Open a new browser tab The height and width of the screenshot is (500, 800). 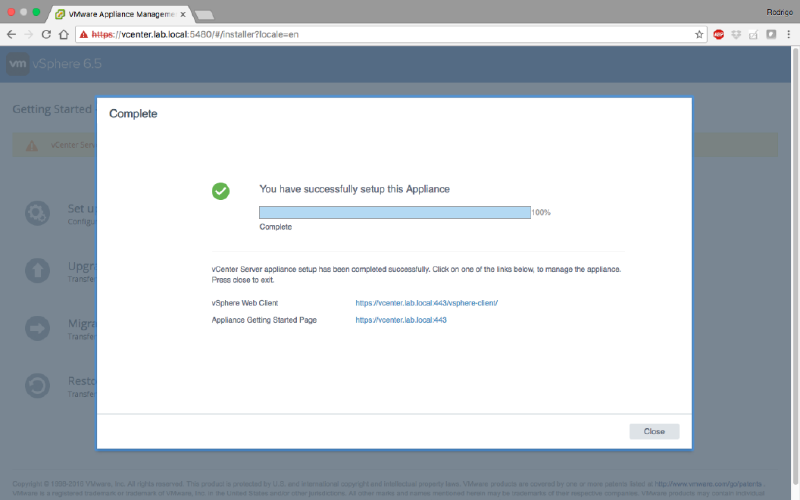pos(204,14)
